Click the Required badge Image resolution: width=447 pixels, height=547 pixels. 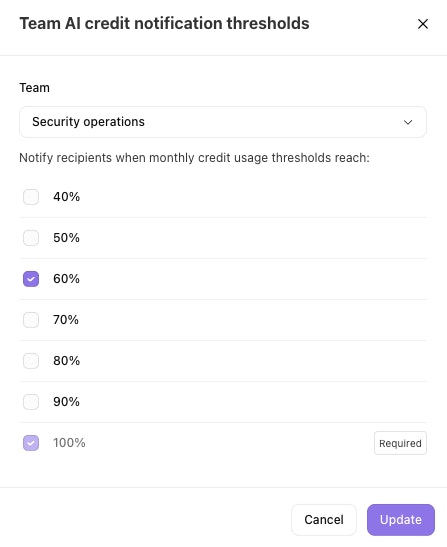click(x=400, y=443)
